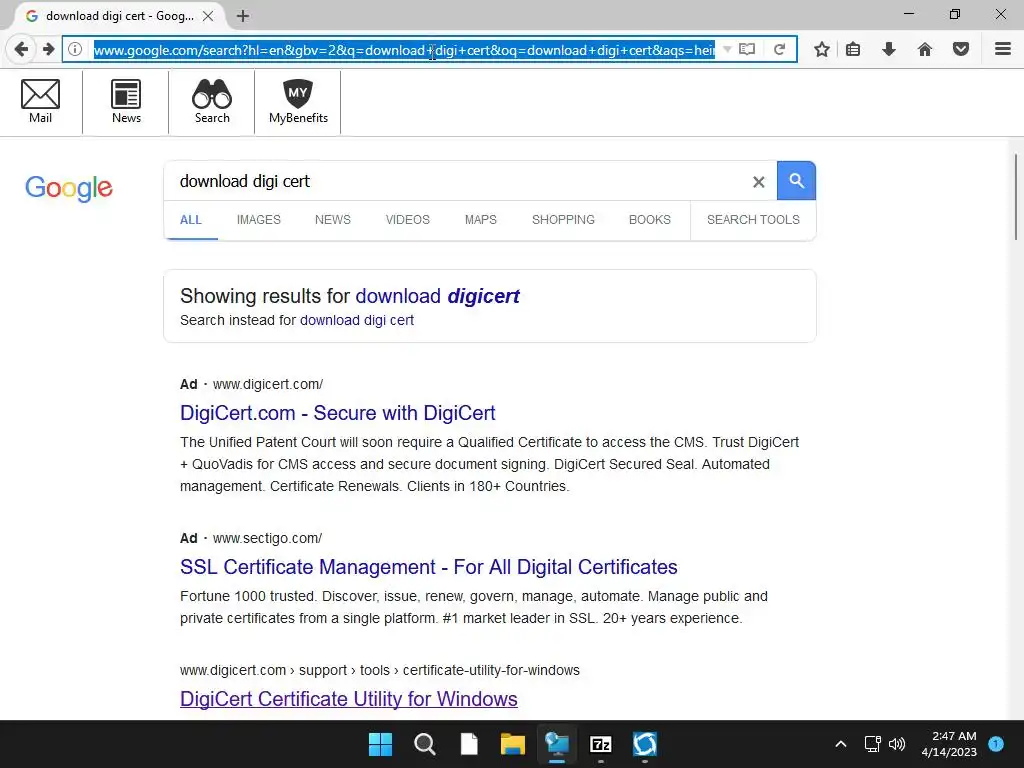Open SEARCH TOOLS options
1024x768 pixels.
pyautogui.click(x=753, y=220)
